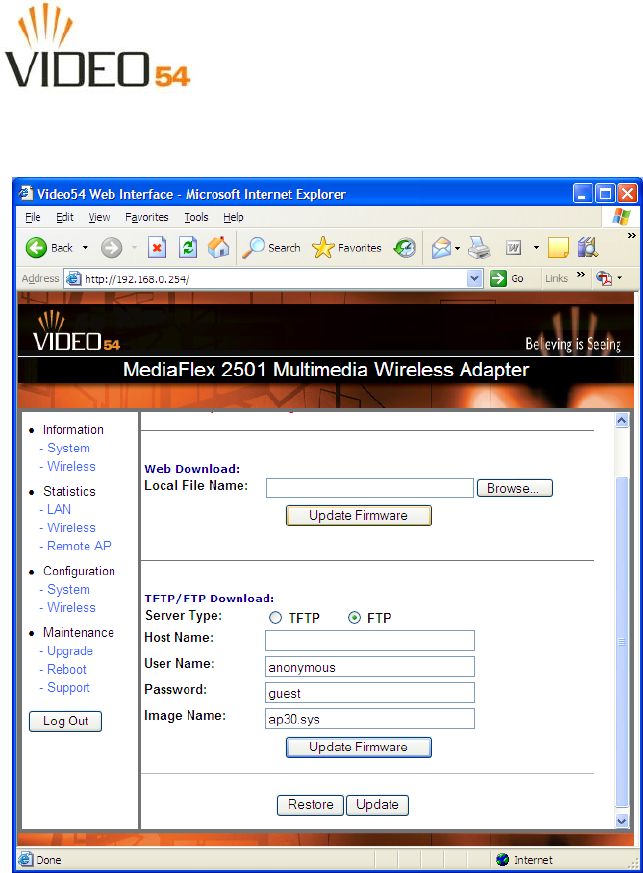This screenshot has width=643, height=873.
Task: Expand the address bar dropdown
Action: click(474, 278)
